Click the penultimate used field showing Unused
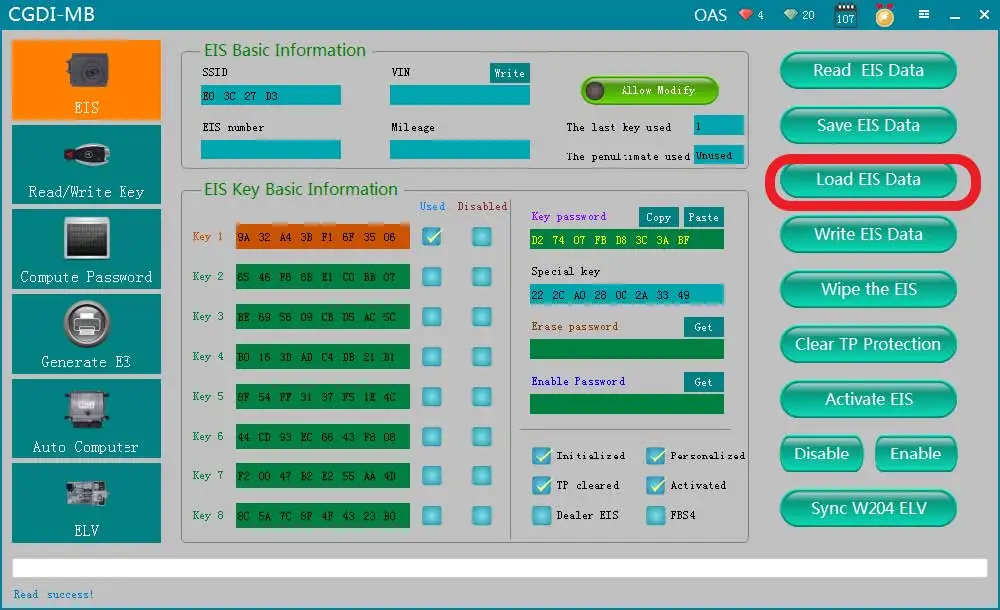 [x=718, y=155]
